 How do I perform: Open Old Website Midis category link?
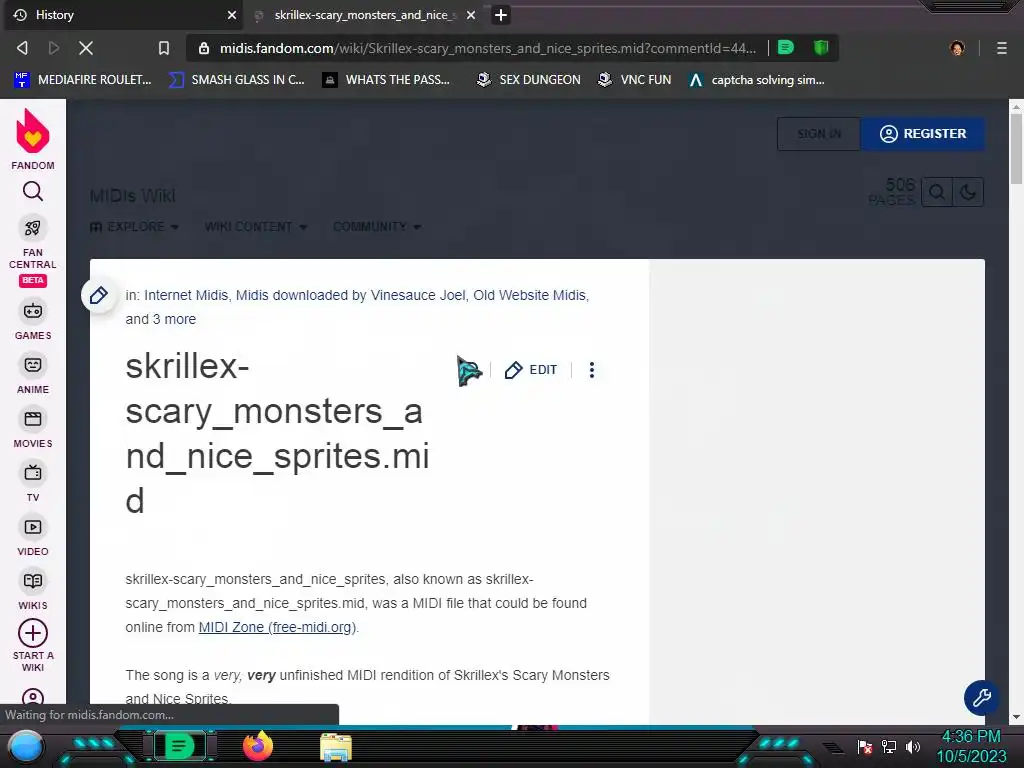tap(530, 295)
